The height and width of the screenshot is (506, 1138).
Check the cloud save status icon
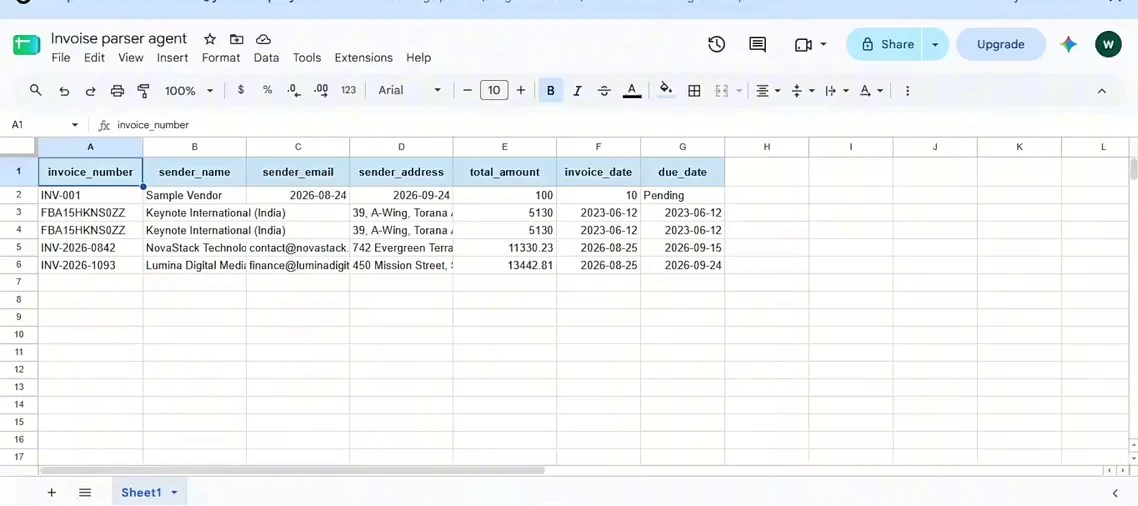pos(263,39)
